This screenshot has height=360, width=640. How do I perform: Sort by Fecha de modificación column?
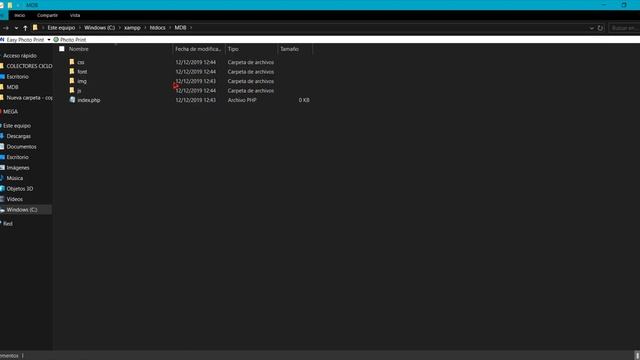(x=198, y=49)
